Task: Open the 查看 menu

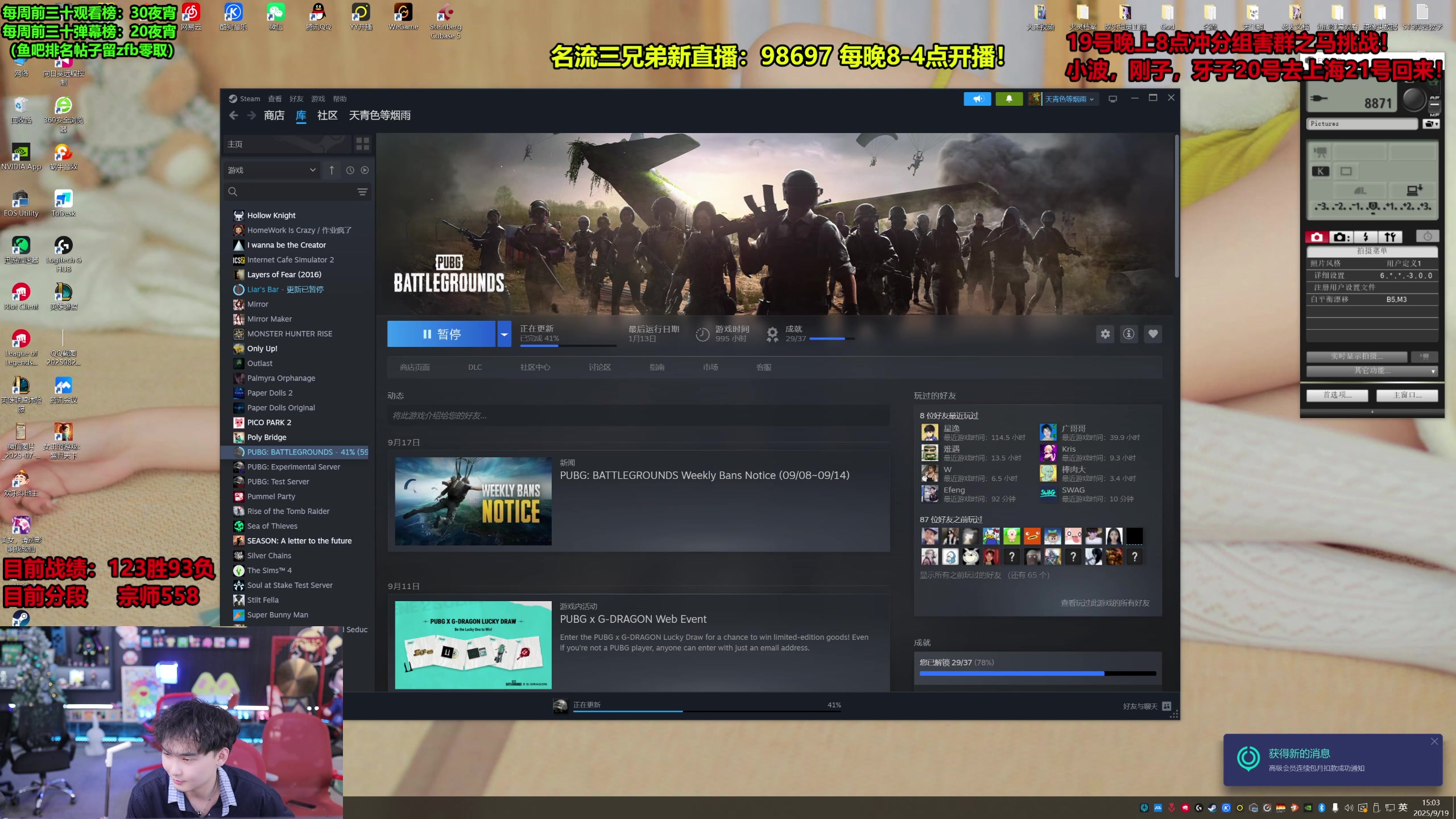Action: 275,99
